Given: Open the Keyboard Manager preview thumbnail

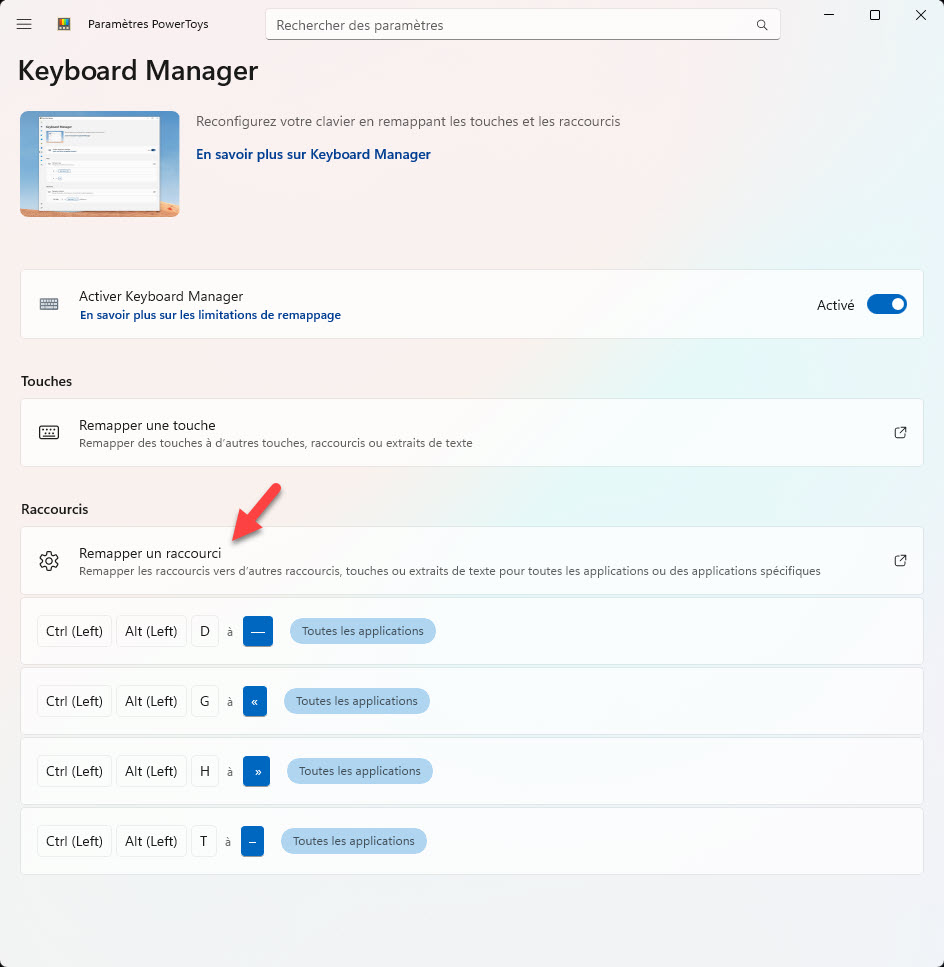Looking at the screenshot, I should click(x=100, y=164).
